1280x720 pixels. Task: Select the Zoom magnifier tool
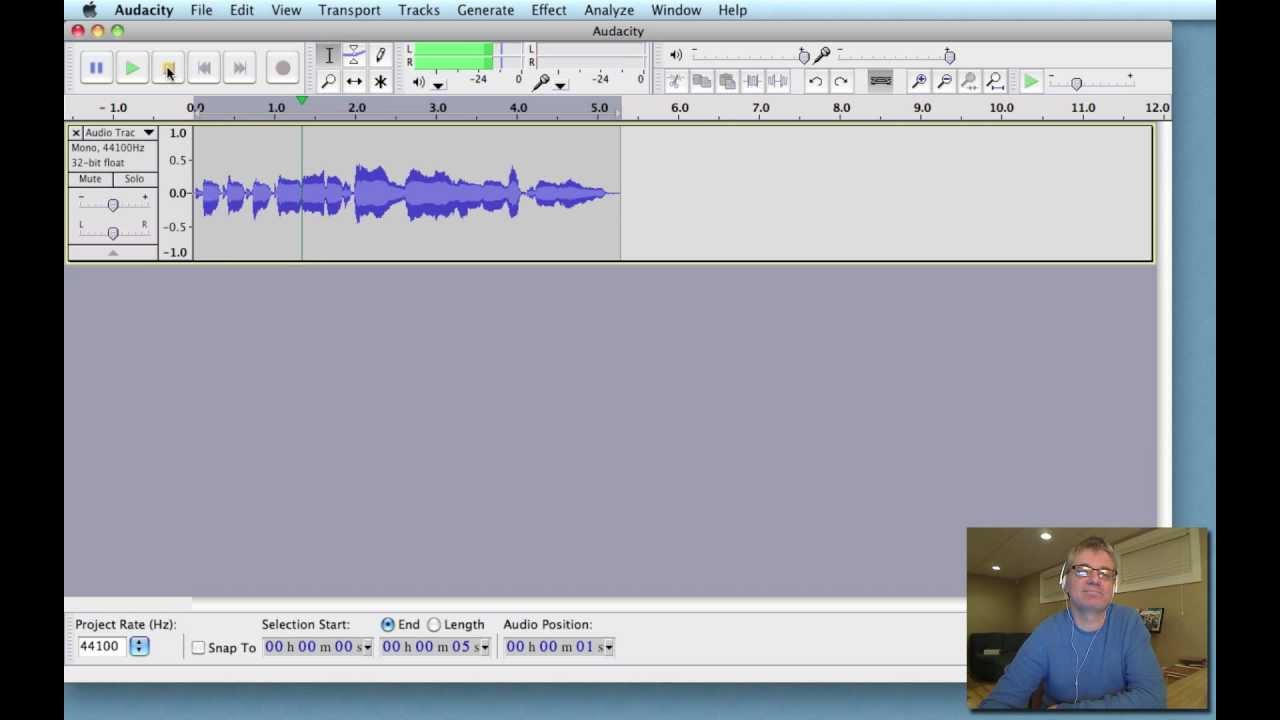click(329, 81)
